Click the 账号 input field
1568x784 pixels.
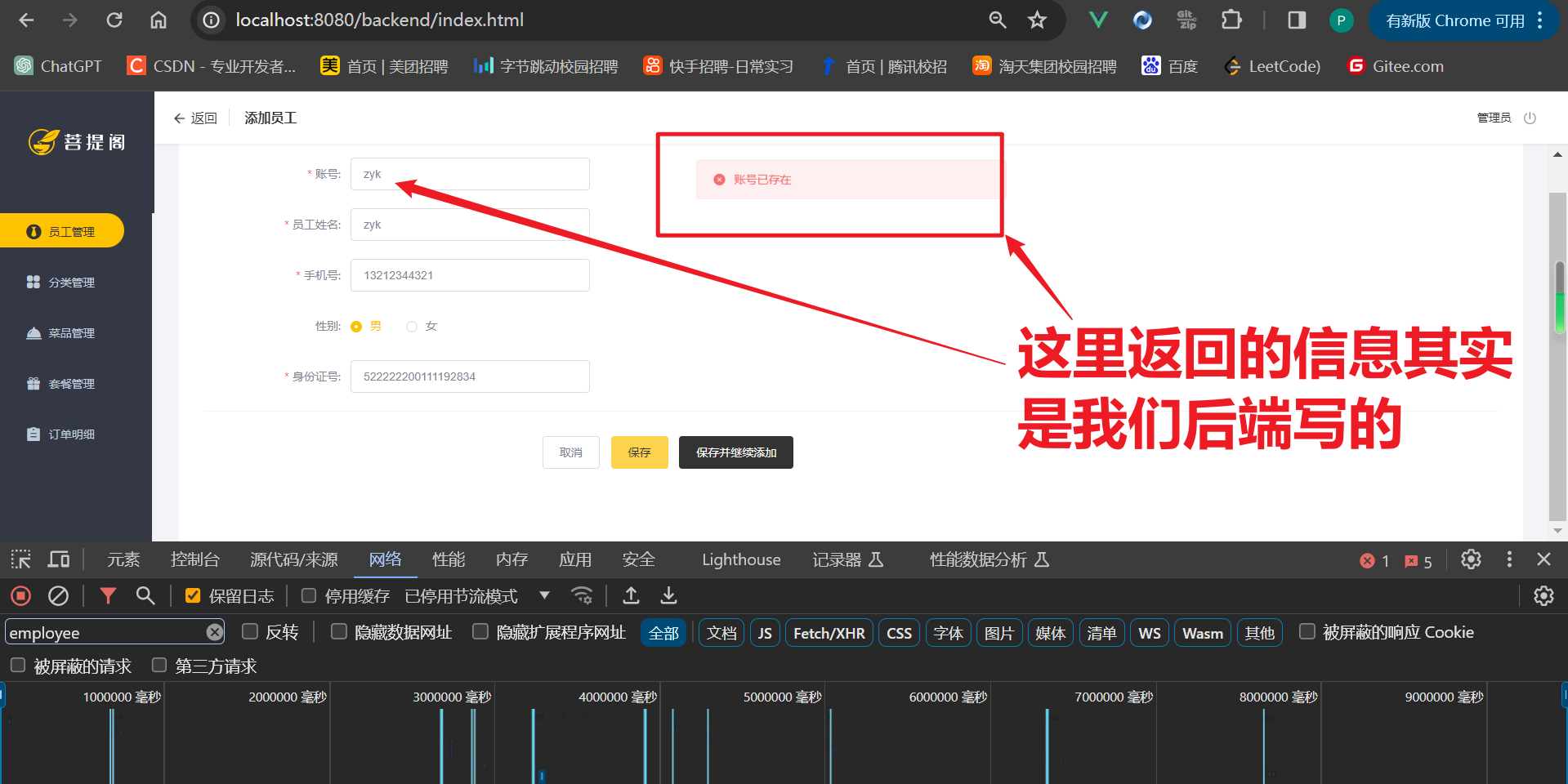[x=470, y=174]
